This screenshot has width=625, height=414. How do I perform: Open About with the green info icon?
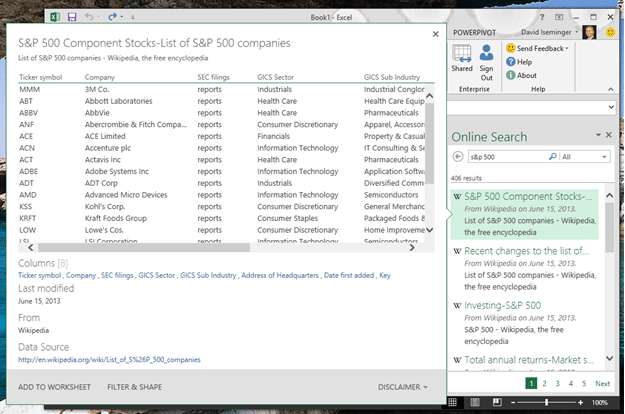coord(521,75)
